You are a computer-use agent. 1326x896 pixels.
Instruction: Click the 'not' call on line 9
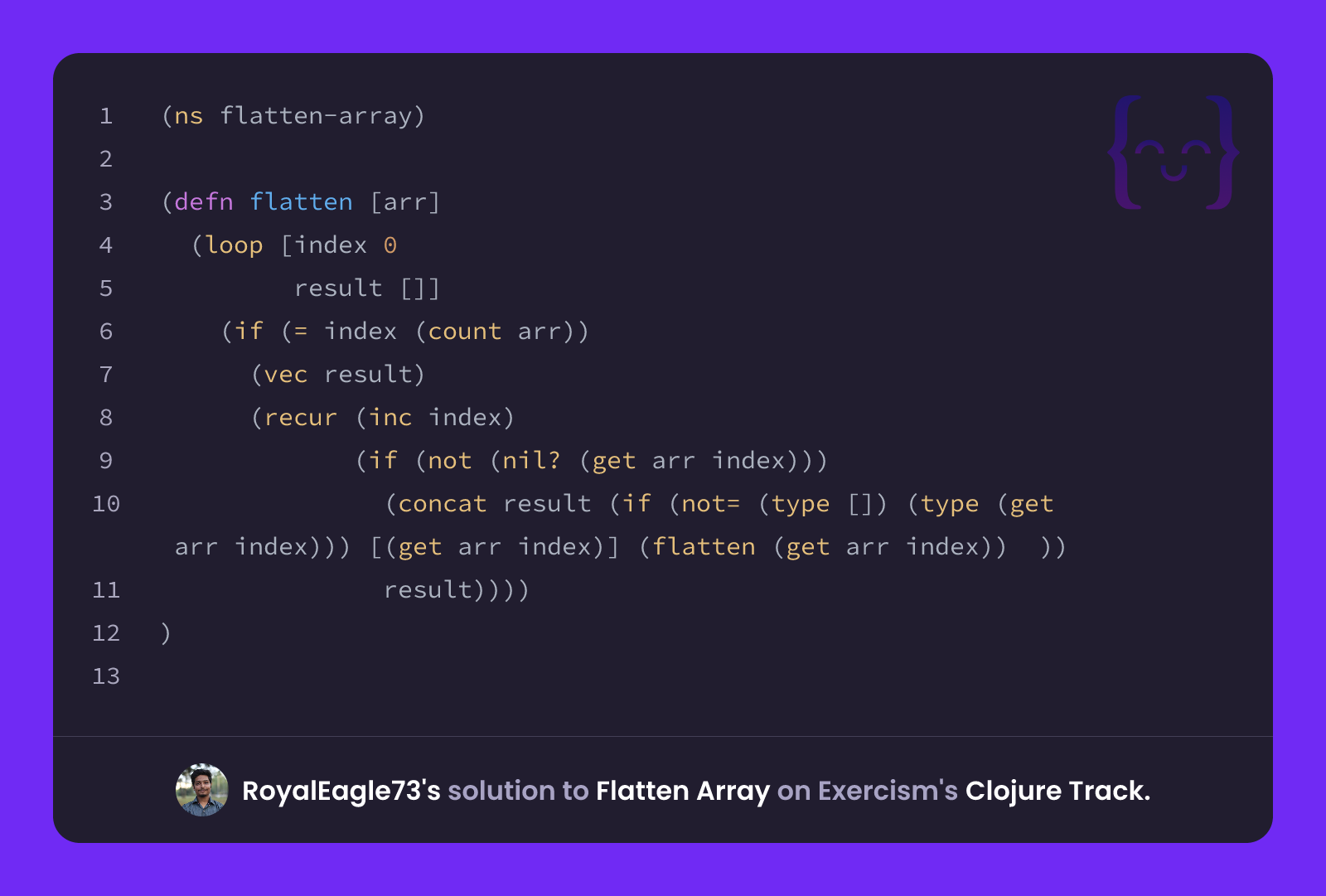tap(450, 461)
